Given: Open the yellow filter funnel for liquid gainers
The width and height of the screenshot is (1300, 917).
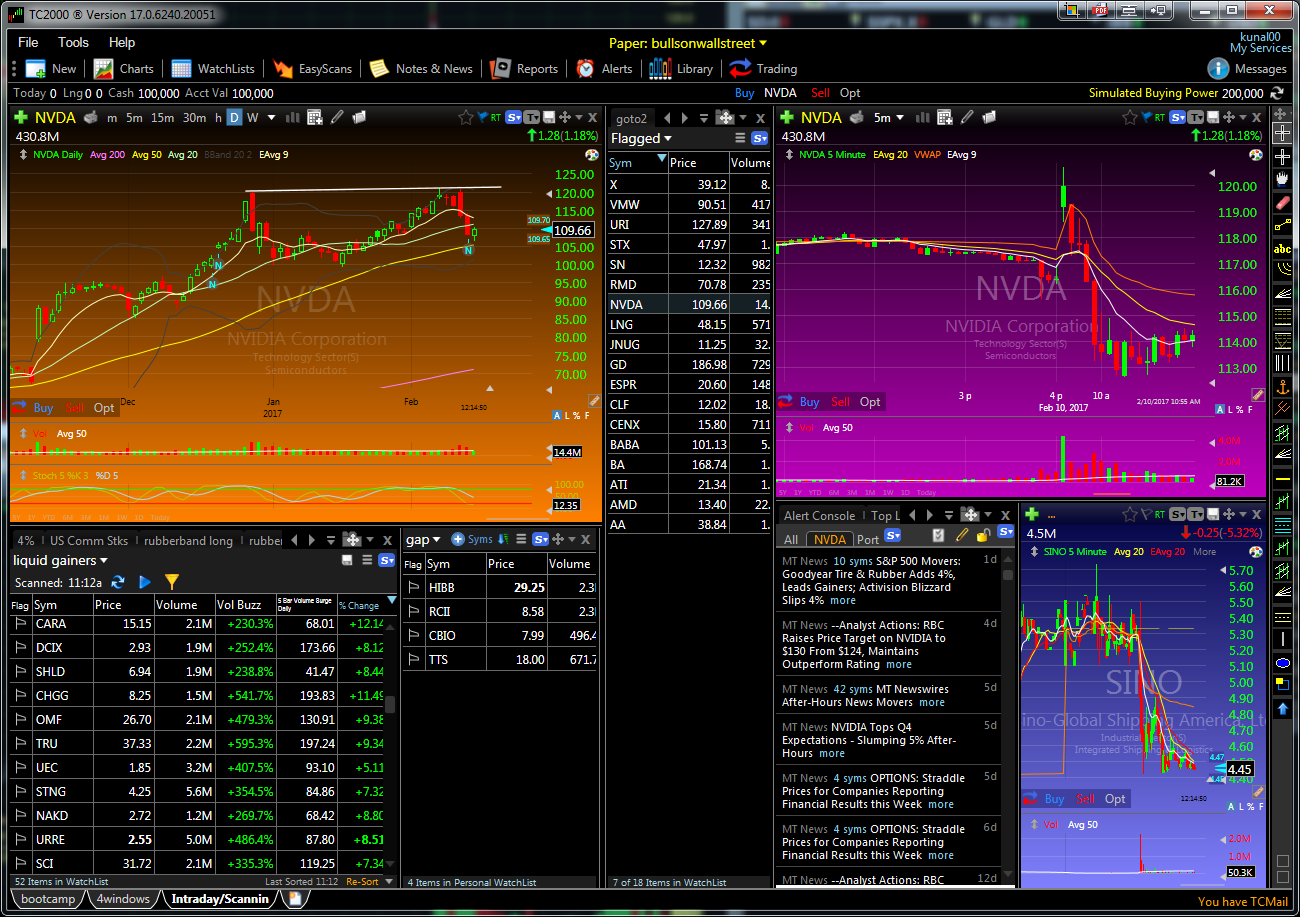Looking at the screenshot, I should pos(172,582).
